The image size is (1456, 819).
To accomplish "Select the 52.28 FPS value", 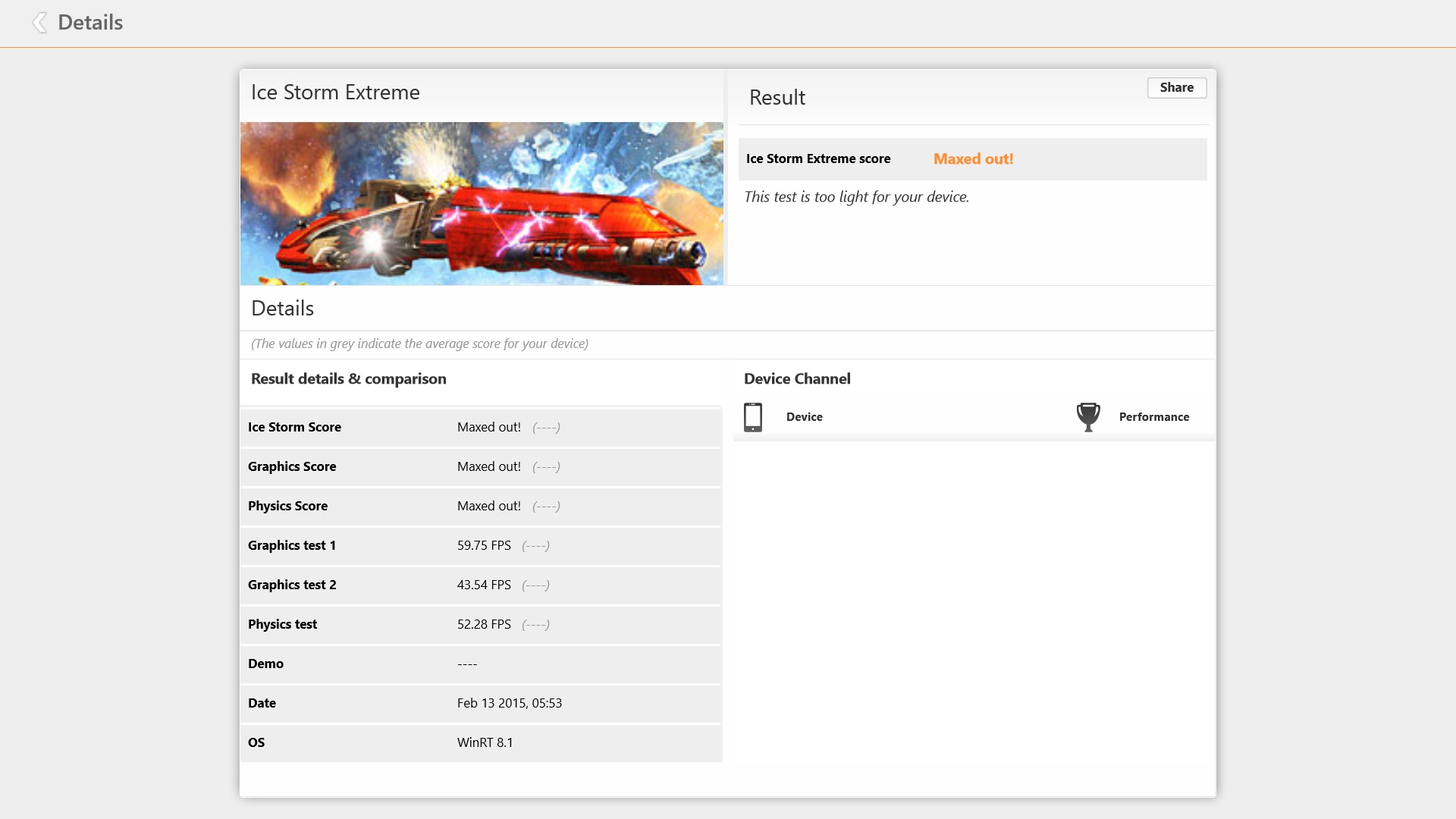I will [x=484, y=625].
